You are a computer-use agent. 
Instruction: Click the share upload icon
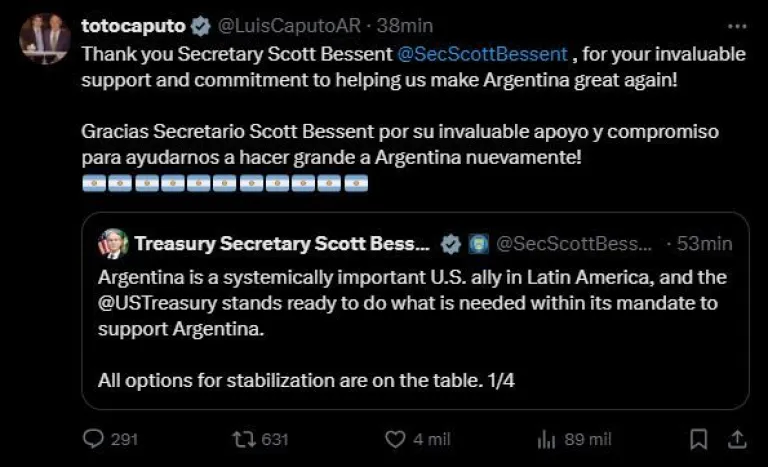click(736, 438)
